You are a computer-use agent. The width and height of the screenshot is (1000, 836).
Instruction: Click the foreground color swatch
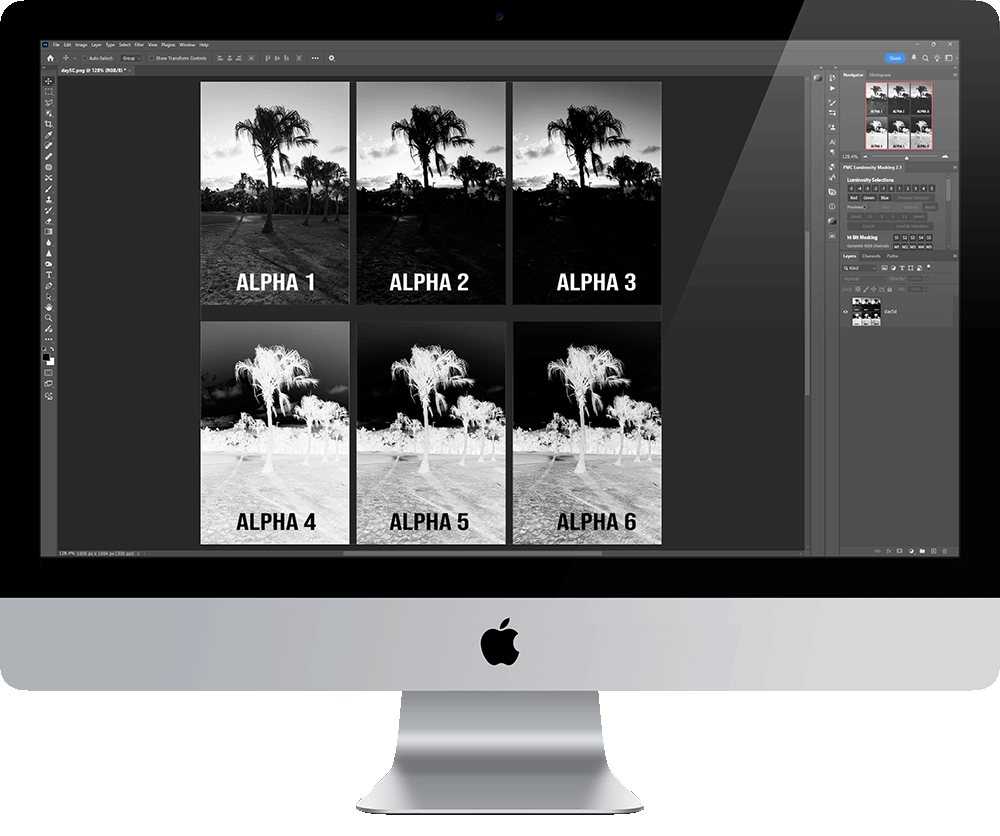point(47,357)
